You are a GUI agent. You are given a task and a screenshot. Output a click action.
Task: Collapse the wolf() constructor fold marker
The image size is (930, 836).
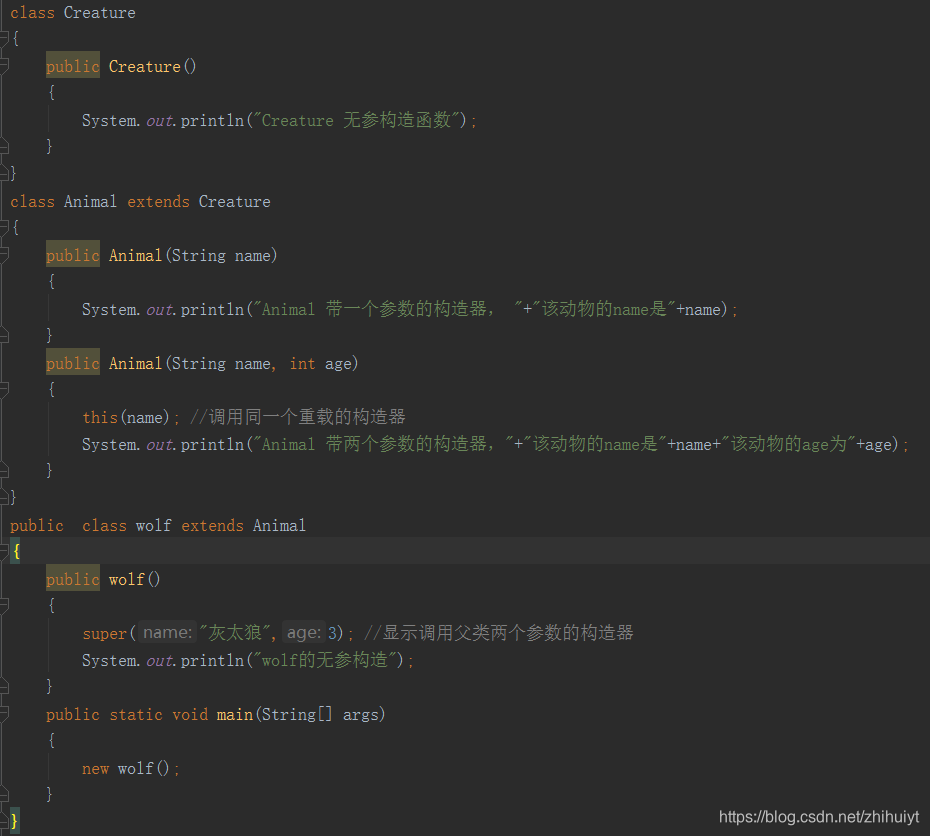click(4, 606)
